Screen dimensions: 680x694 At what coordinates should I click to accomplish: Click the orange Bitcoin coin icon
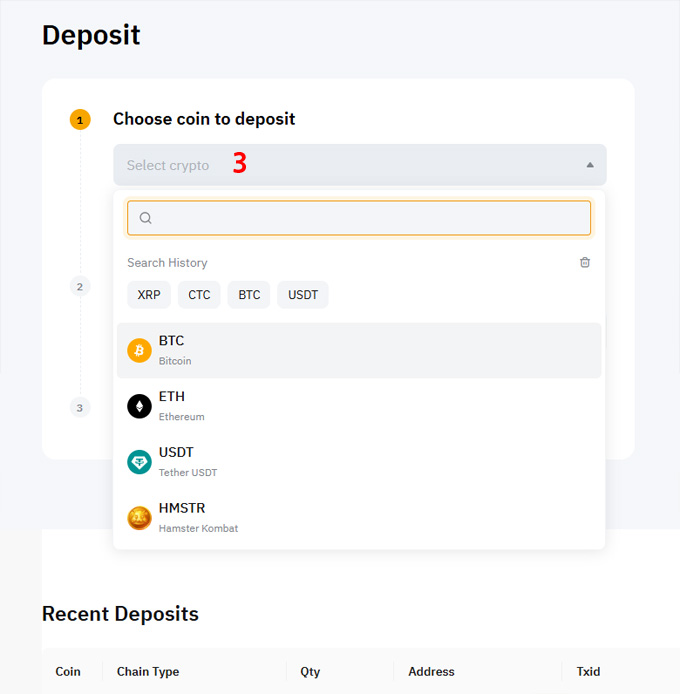(139, 351)
